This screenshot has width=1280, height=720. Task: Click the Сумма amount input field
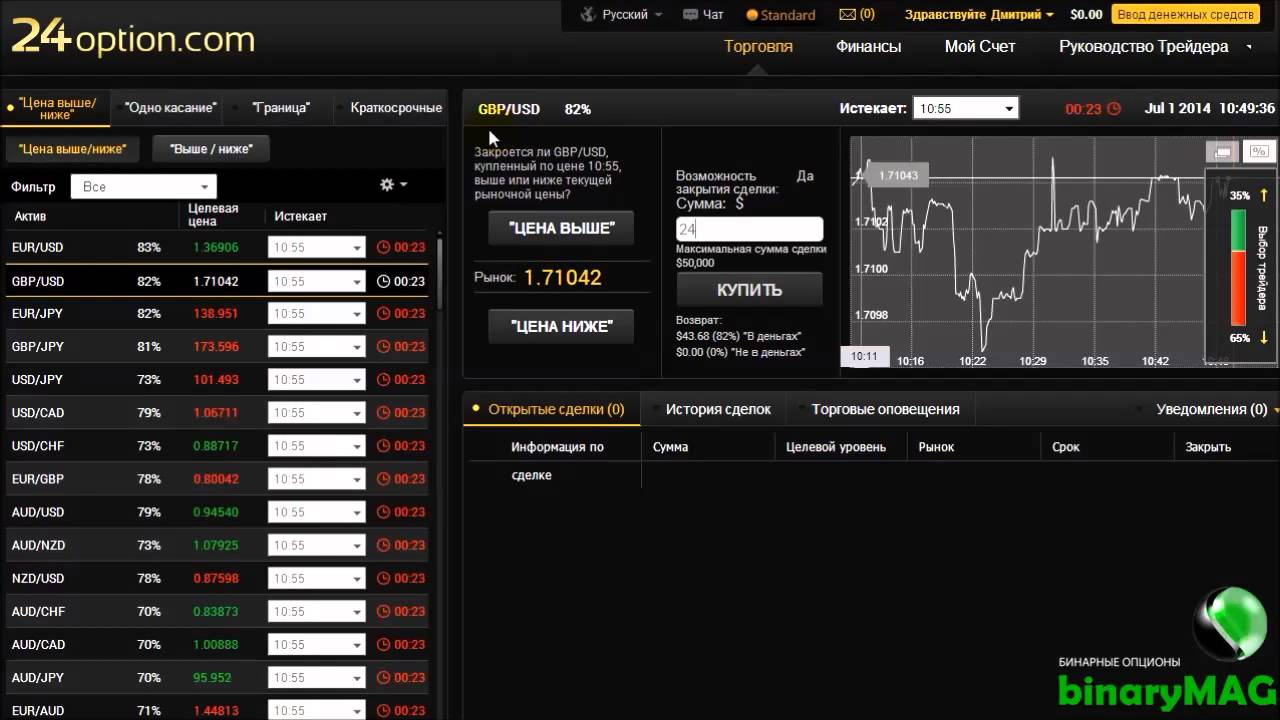coord(749,228)
